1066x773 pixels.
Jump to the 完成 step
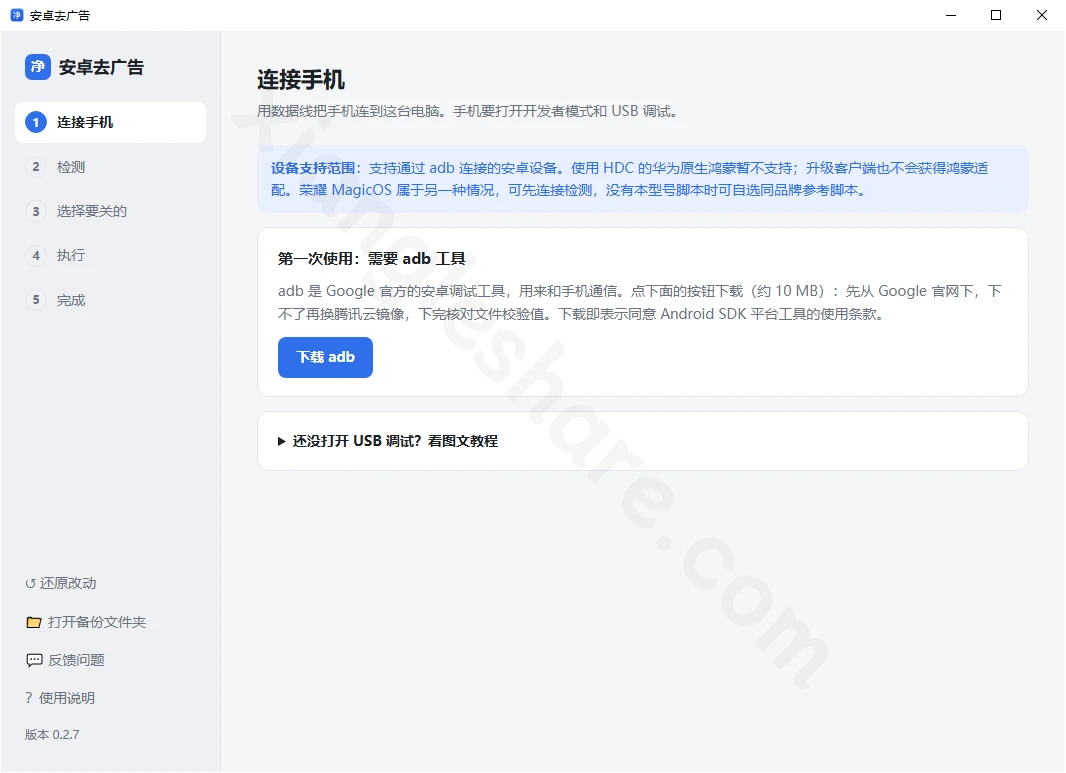[x=110, y=300]
